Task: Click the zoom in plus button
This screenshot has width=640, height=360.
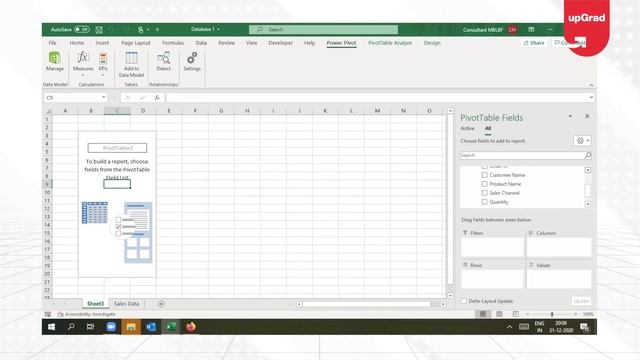Action: 576,314
